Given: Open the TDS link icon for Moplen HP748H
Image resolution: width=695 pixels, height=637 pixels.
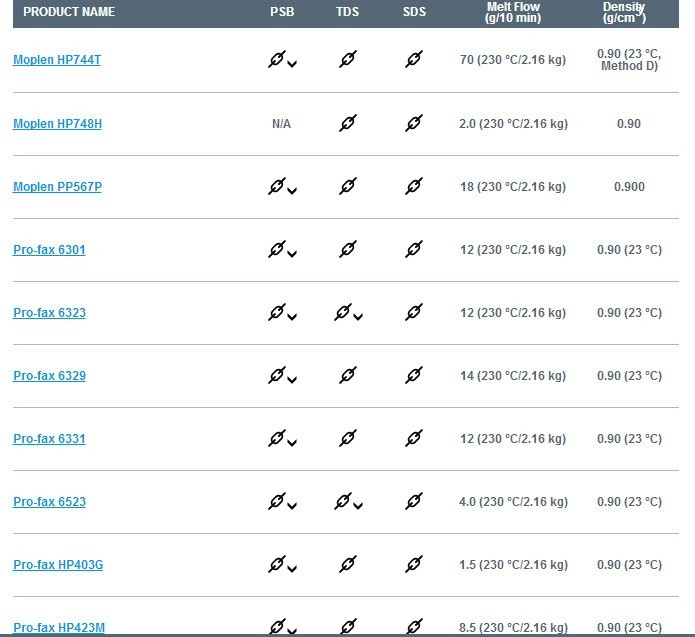Looking at the screenshot, I should pos(348,123).
